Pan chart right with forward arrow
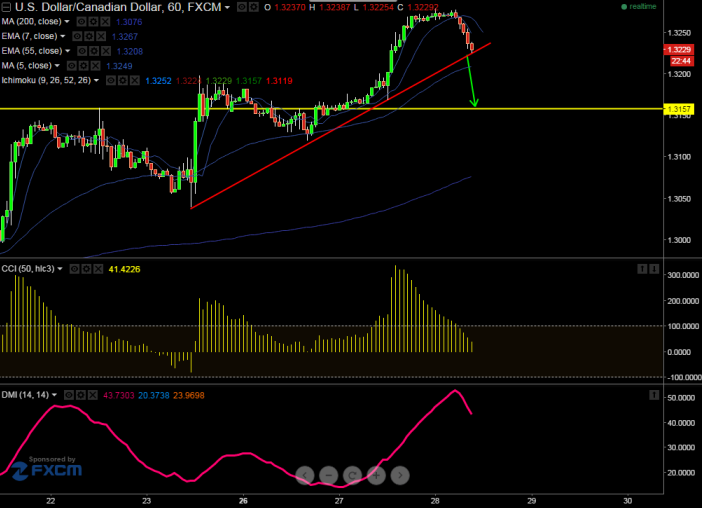The height and width of the screenshot is (508, 702). pyautogui.click(x=400, y=475)
